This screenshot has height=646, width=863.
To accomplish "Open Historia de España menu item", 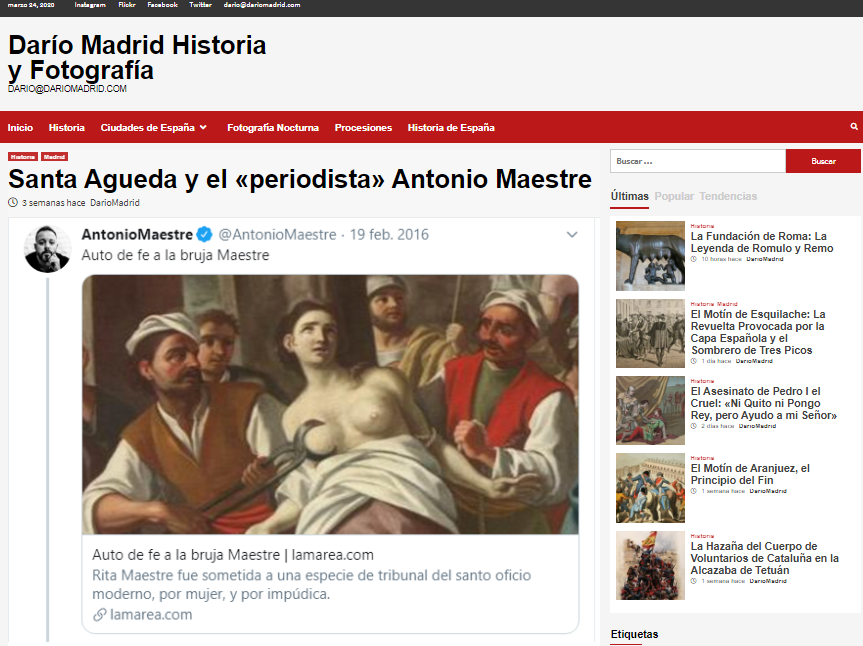I will 451,128.
